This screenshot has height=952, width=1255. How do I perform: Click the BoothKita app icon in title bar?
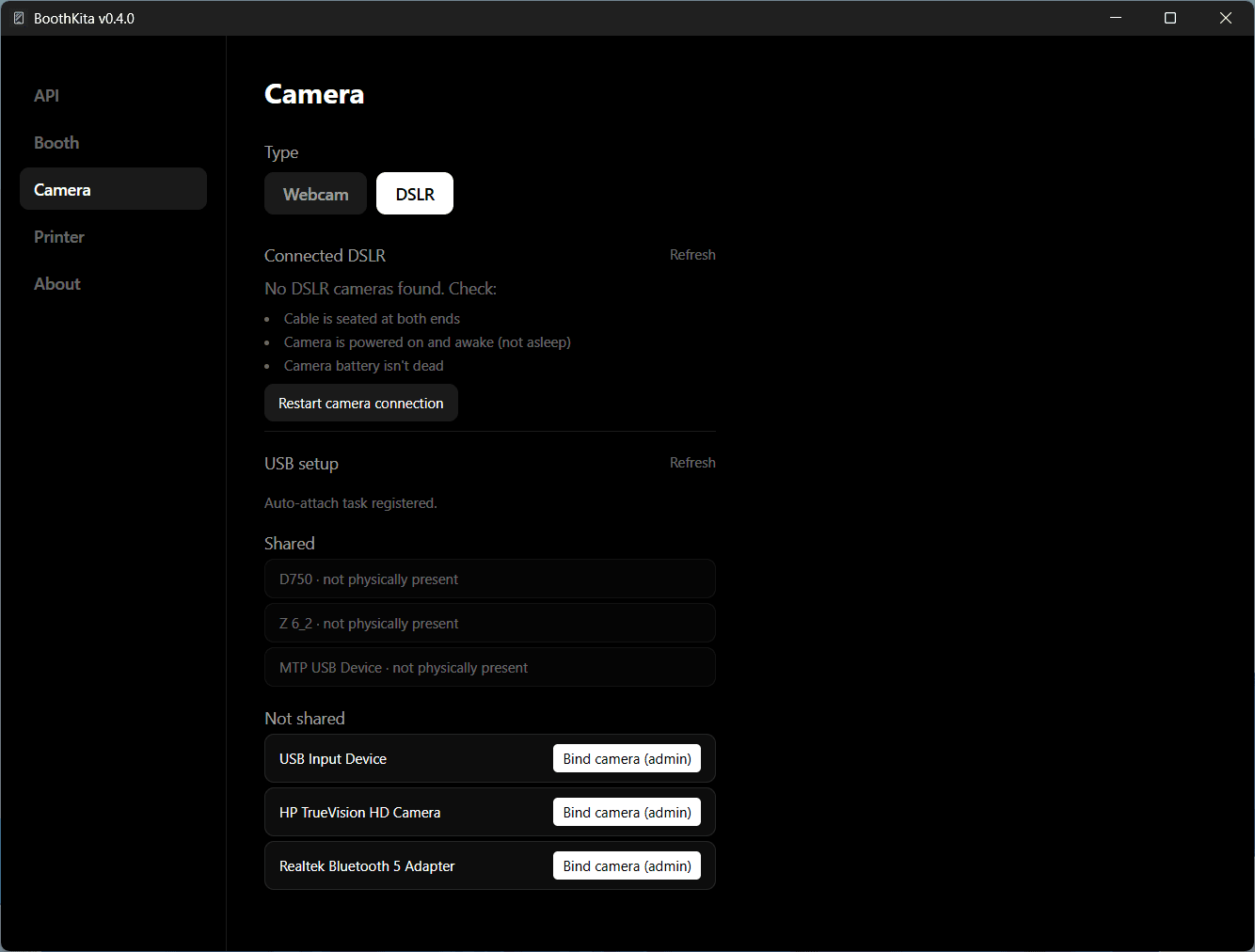pyautogui.click(x=19, y=18)
